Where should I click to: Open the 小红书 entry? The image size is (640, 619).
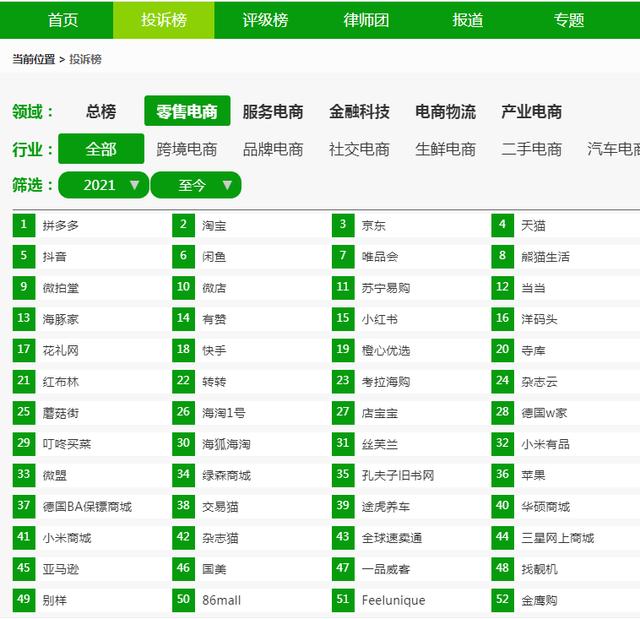tap(380, 319)
